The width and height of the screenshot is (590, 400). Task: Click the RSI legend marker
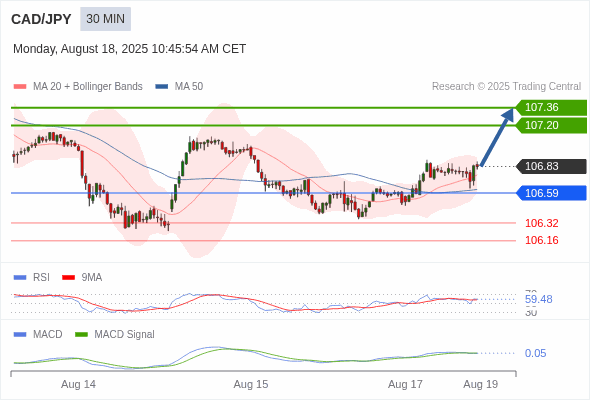[x=20, y=278]
